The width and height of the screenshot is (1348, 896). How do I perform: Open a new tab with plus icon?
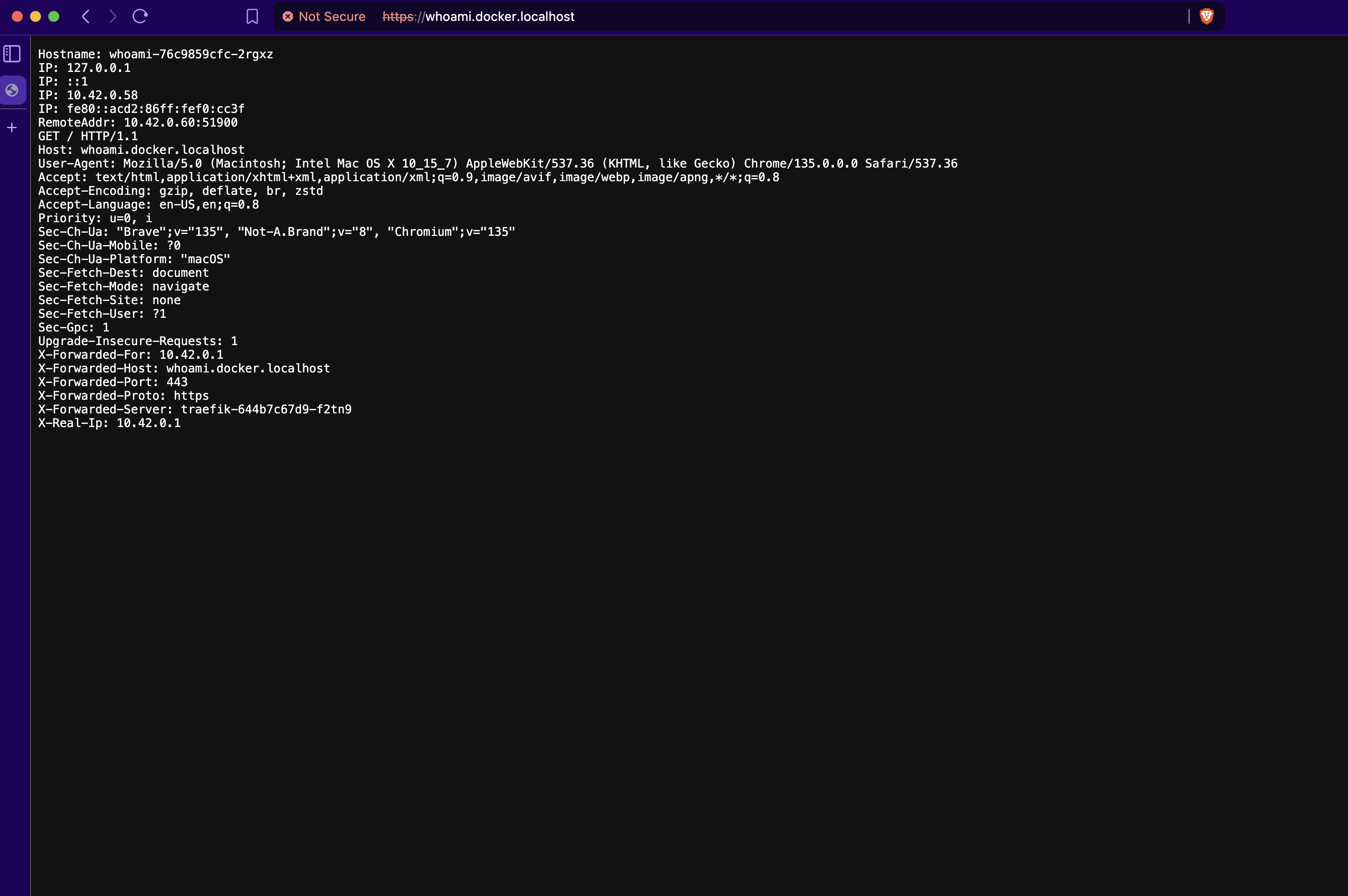pos(12,127)
